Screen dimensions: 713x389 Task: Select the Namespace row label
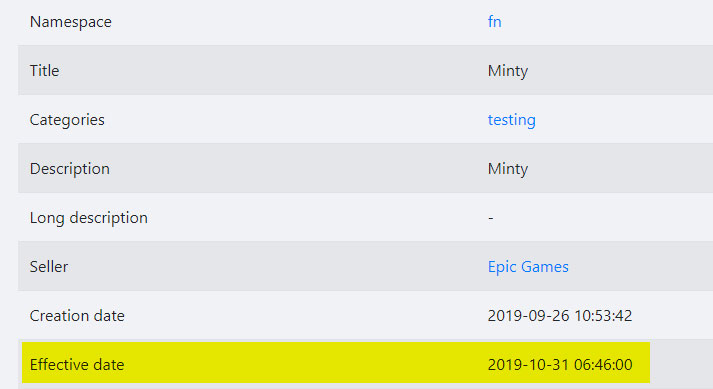point(70,22)
